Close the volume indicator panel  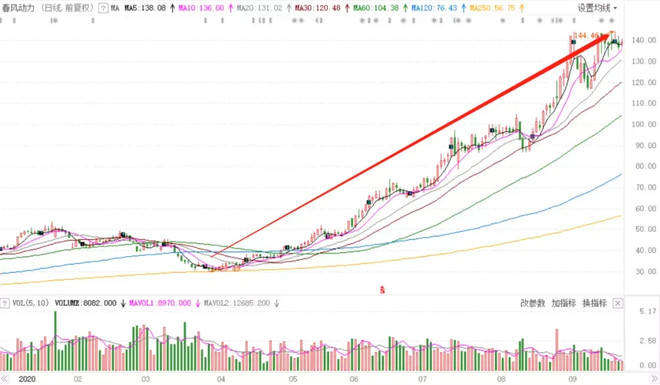[x=617, y=303]
